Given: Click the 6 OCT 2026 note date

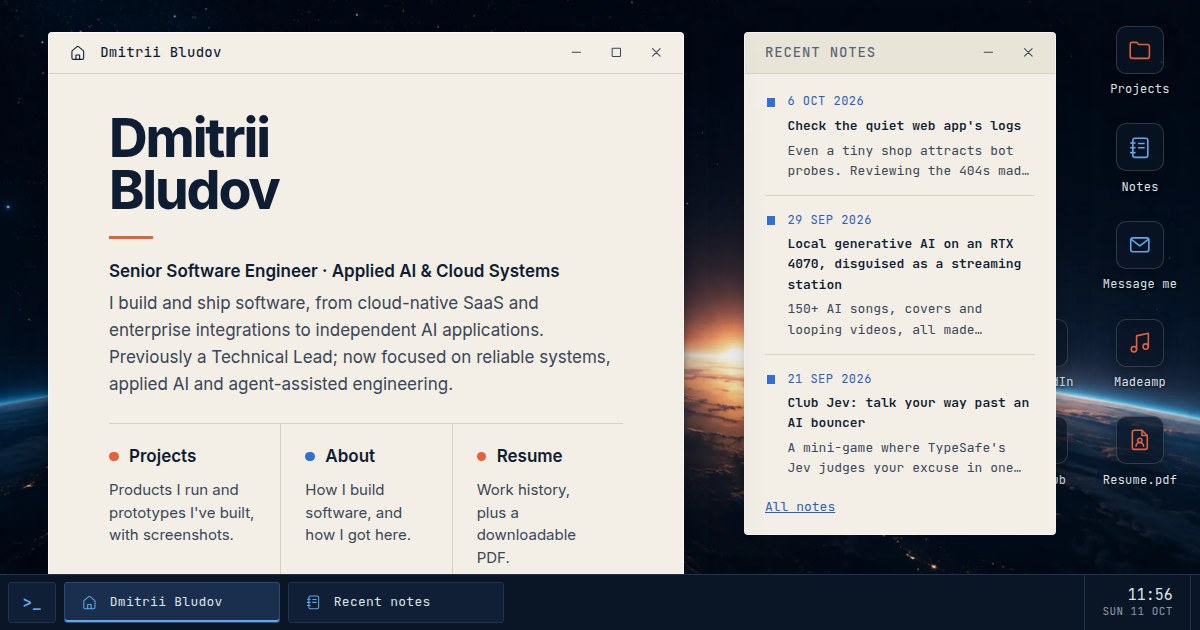Looking at the screenshot, I should click(826, 101).
